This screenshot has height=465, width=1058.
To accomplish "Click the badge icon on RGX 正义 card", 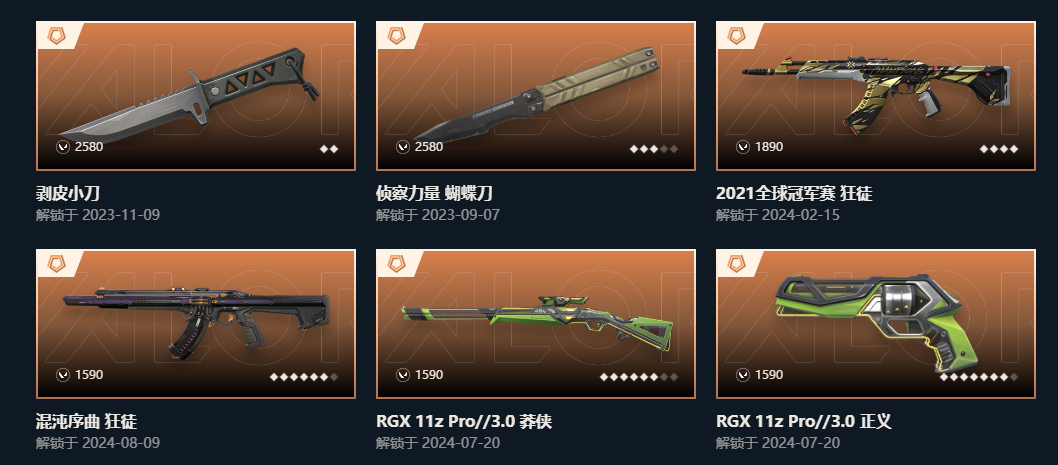I will (737, 264).
